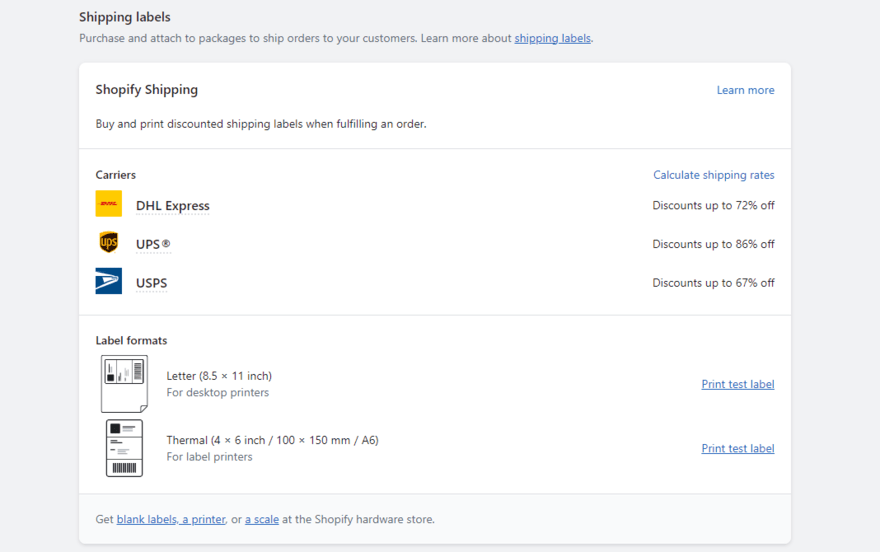
Task: Click 'For label printers' description
Action: tap(209, 457)
